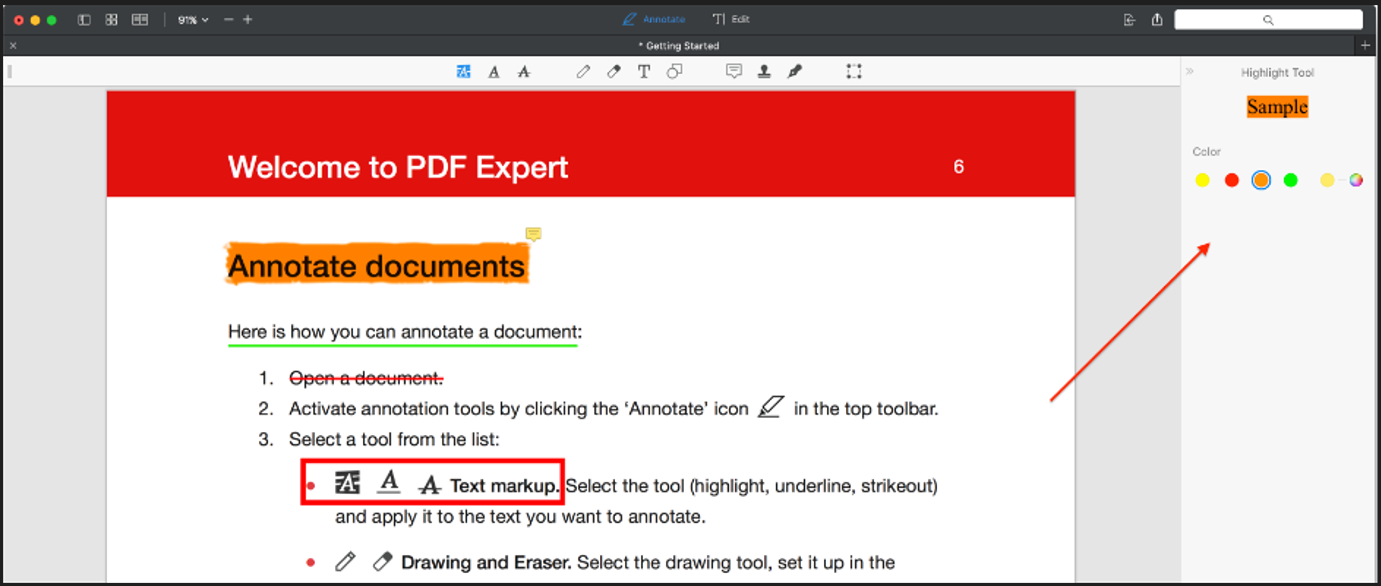This screenshot has height=586, width=1381.
Task: Choose the orange highlight color
Action: point(1262,180)
